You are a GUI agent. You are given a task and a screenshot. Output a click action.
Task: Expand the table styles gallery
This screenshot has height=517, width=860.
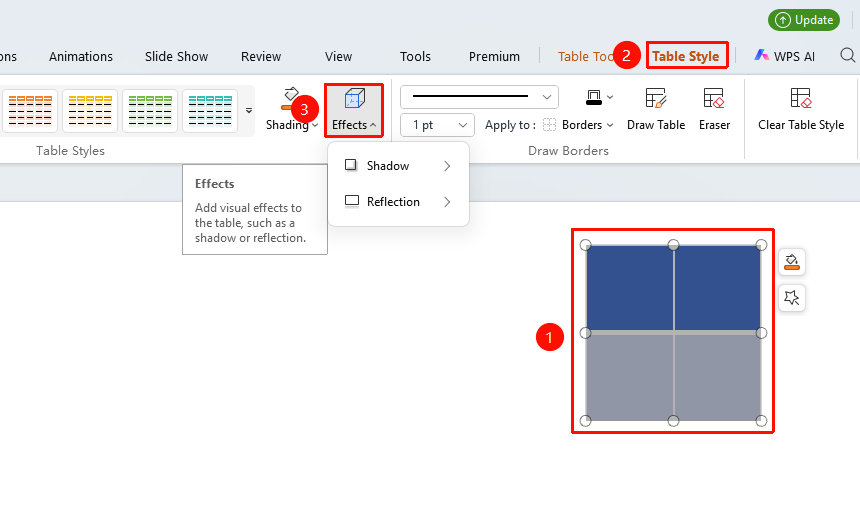[249, 111]
